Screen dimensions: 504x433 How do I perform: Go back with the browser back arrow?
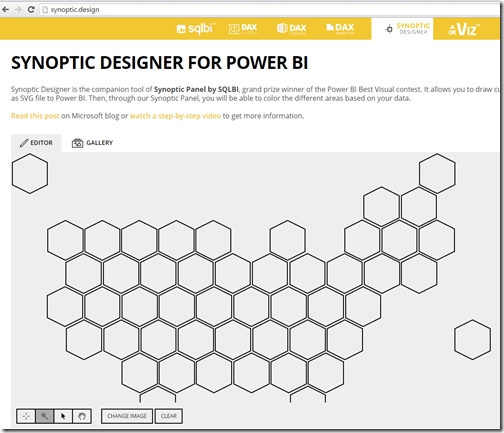click(6, 10)
